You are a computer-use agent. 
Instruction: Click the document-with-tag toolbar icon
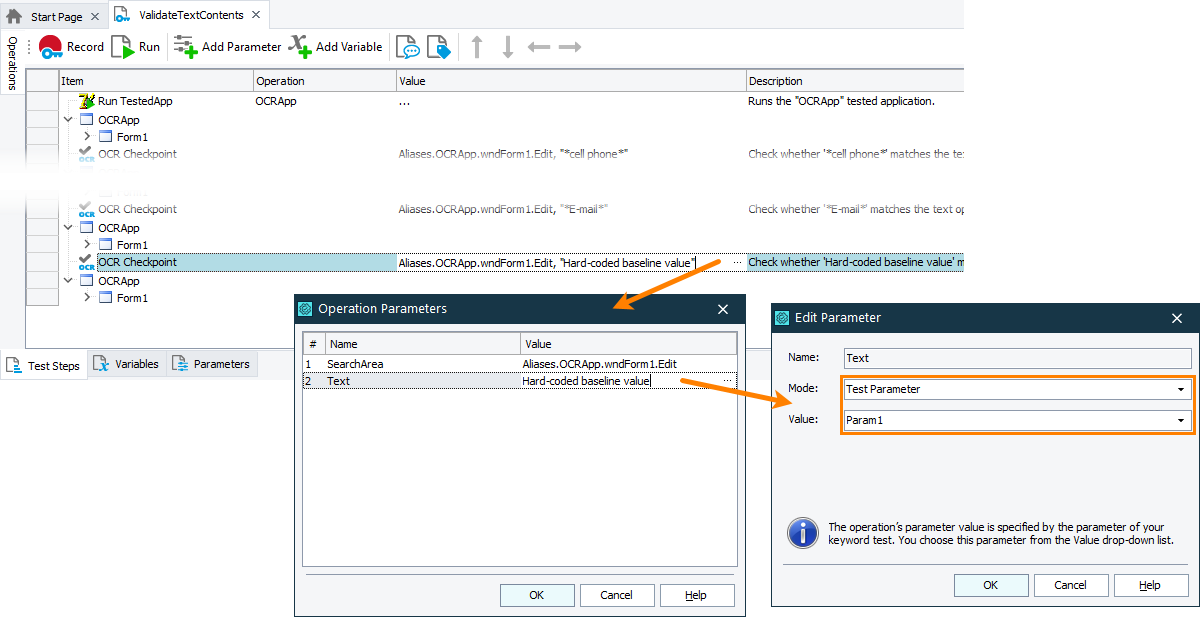coord(438,46)
